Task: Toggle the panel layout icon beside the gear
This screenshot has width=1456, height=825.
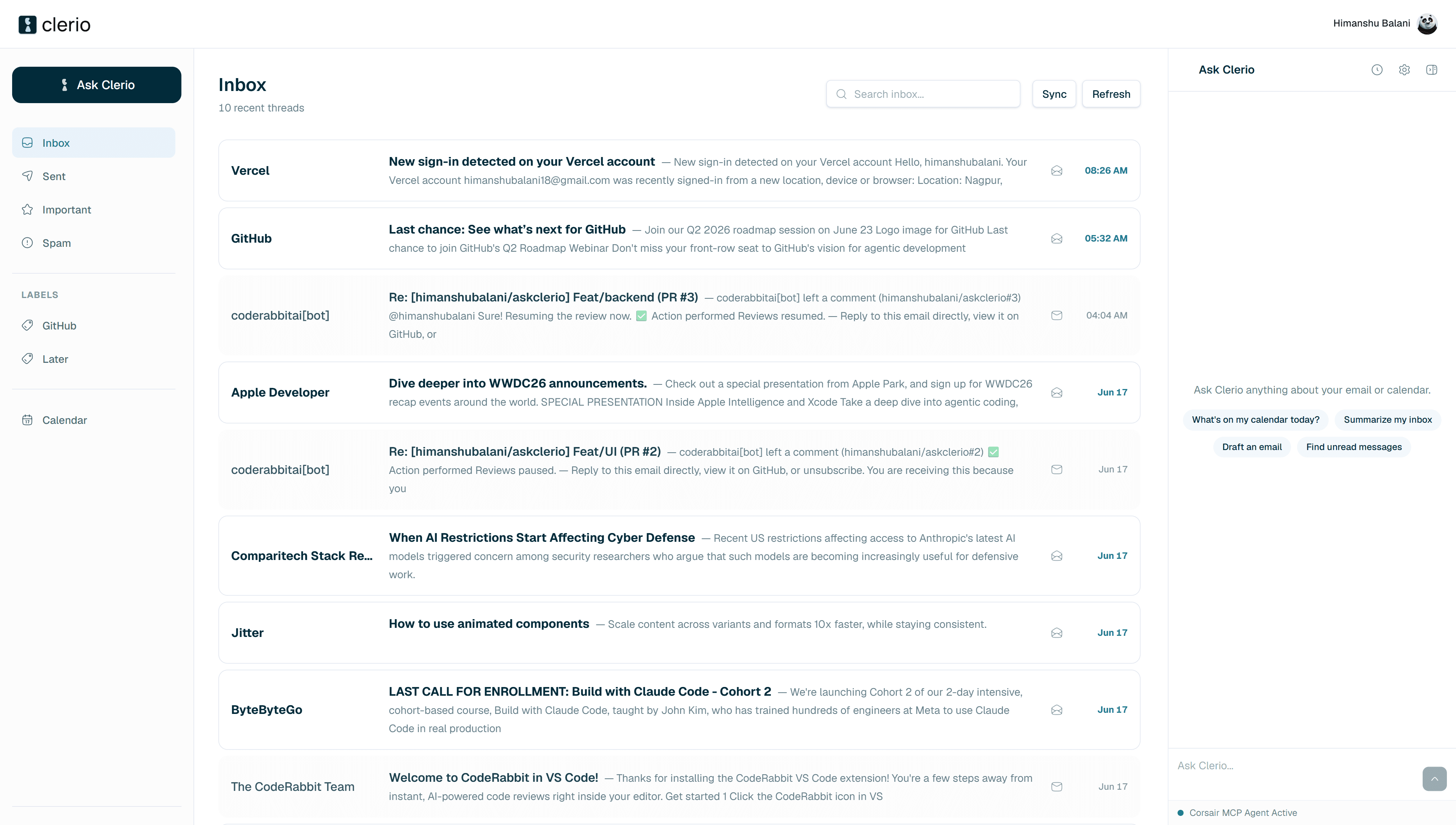Action: (x=1431, y=70)
